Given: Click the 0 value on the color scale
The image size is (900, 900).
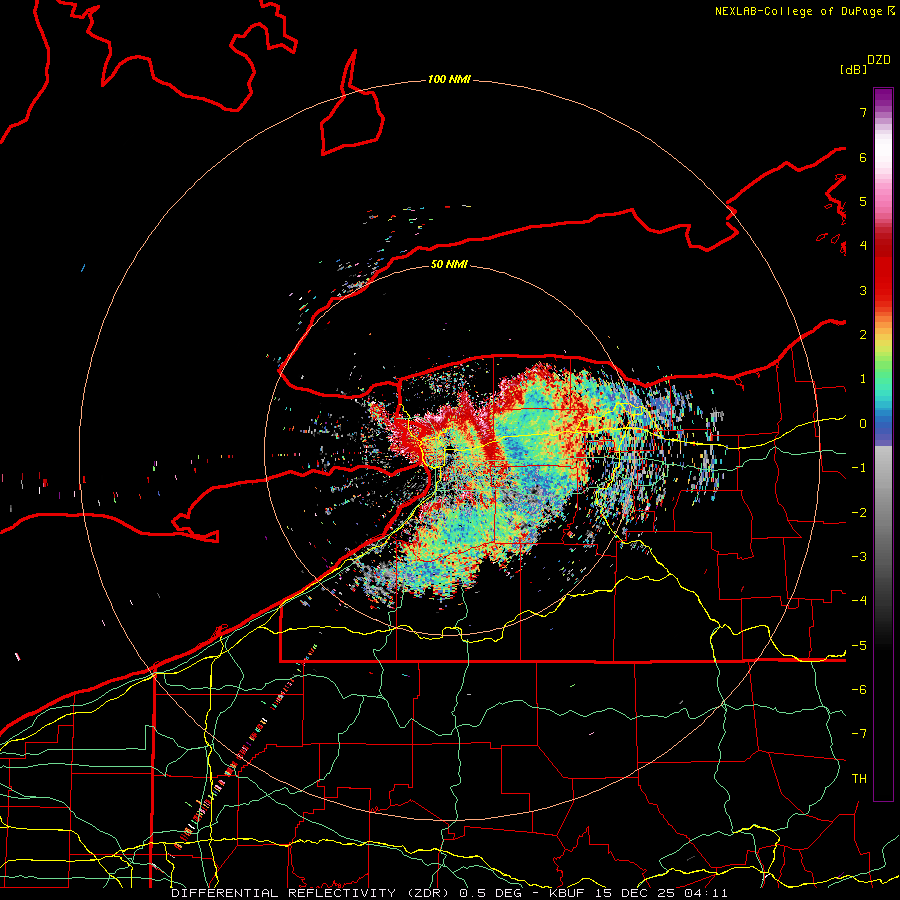Looking at the screenshot, I should tap(863, 424).
